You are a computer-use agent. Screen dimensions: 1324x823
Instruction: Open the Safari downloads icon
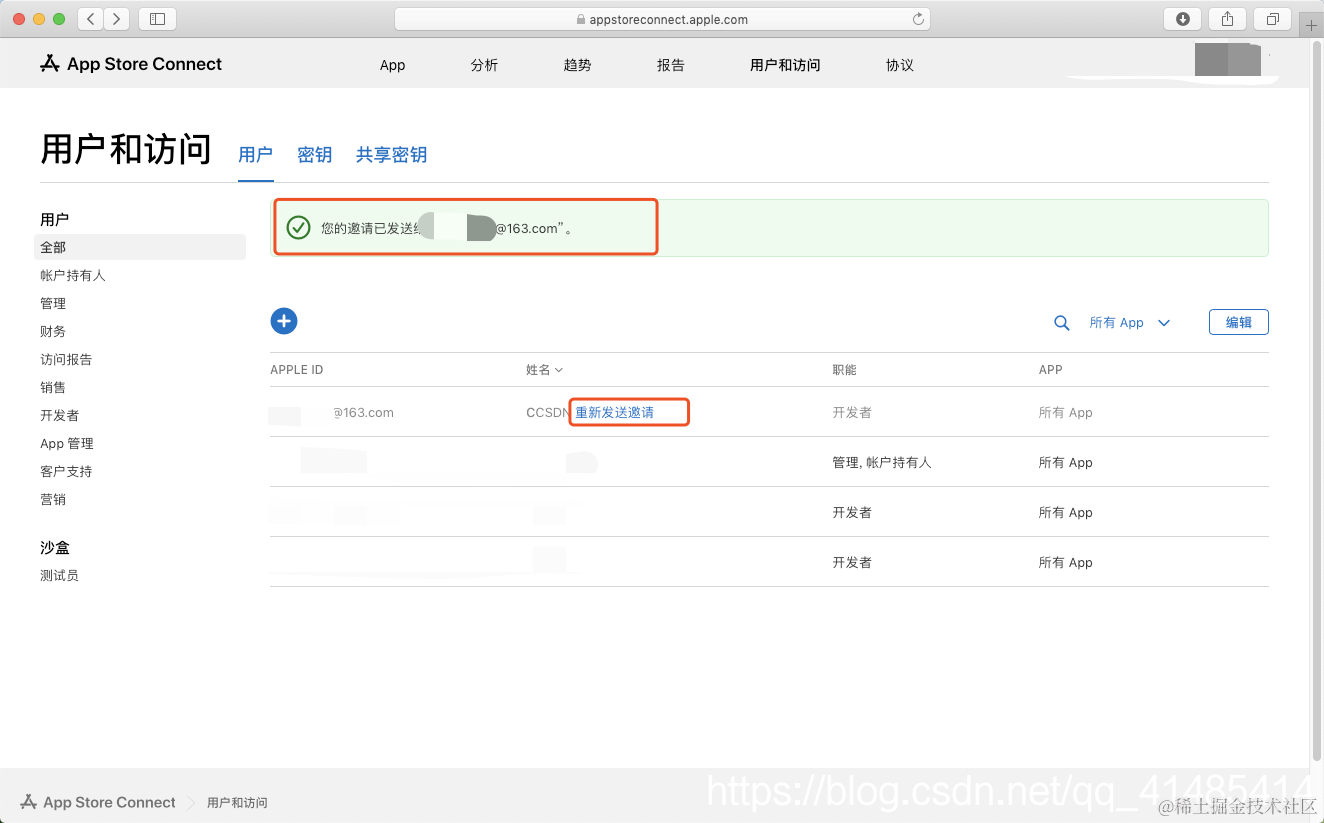pos(1183,19)
